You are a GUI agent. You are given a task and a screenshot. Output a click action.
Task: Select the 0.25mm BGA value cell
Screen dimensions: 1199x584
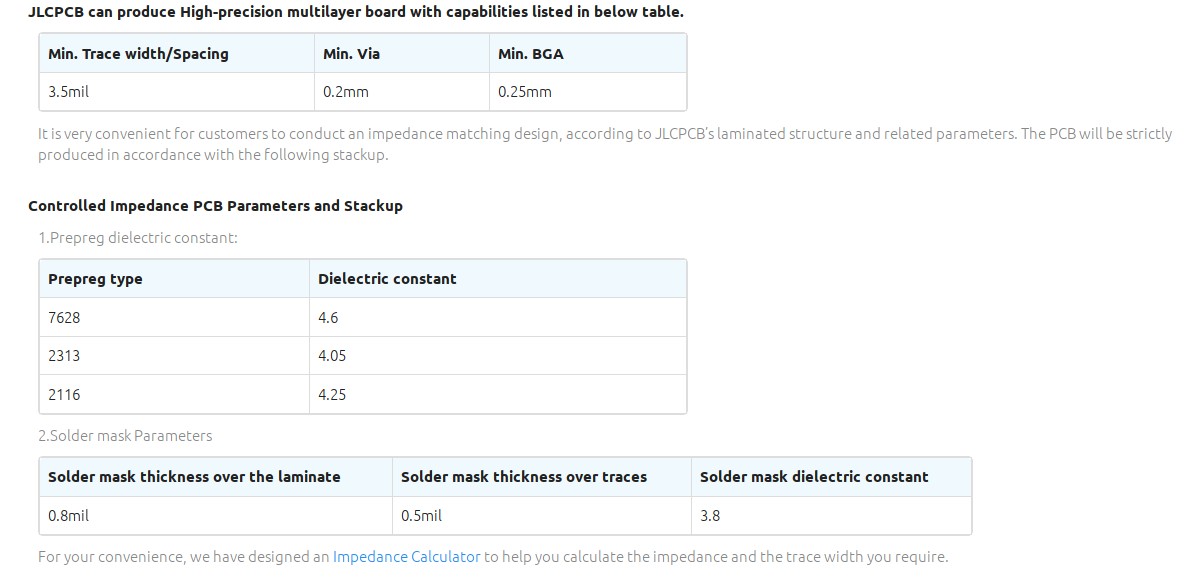[587, 92]
